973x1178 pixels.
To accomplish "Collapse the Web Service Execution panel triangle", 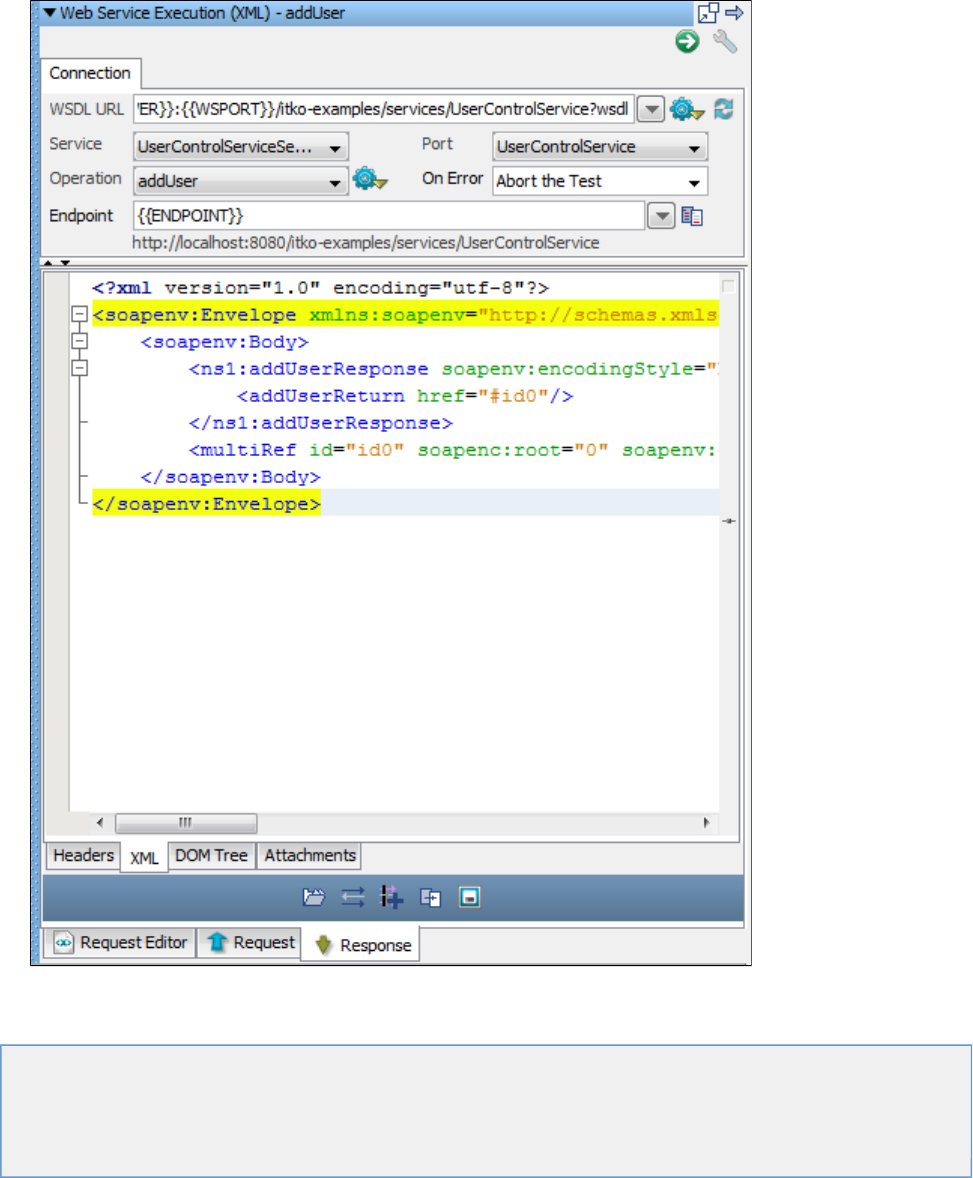I will point(50,13).
